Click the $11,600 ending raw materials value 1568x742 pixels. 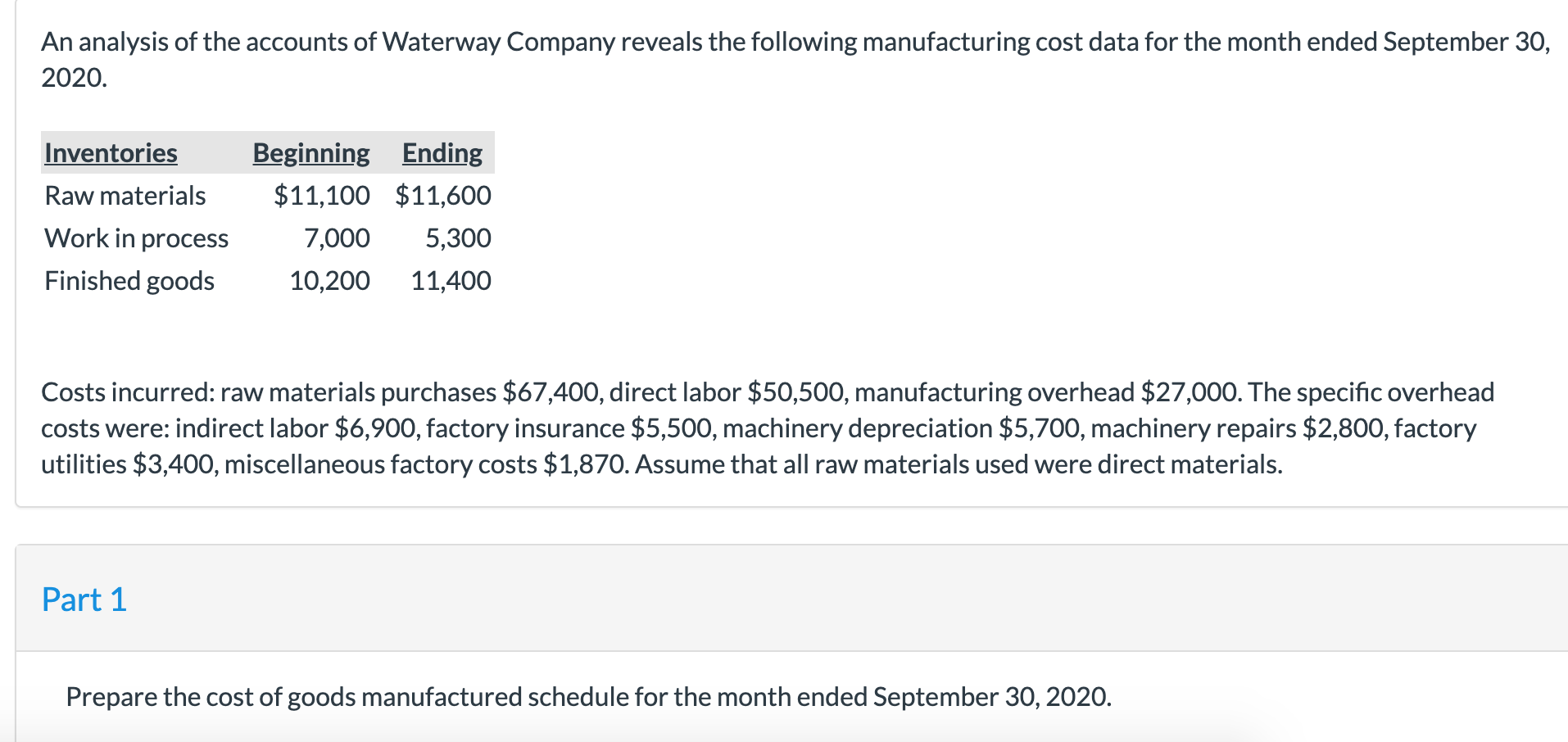(443, 196)
